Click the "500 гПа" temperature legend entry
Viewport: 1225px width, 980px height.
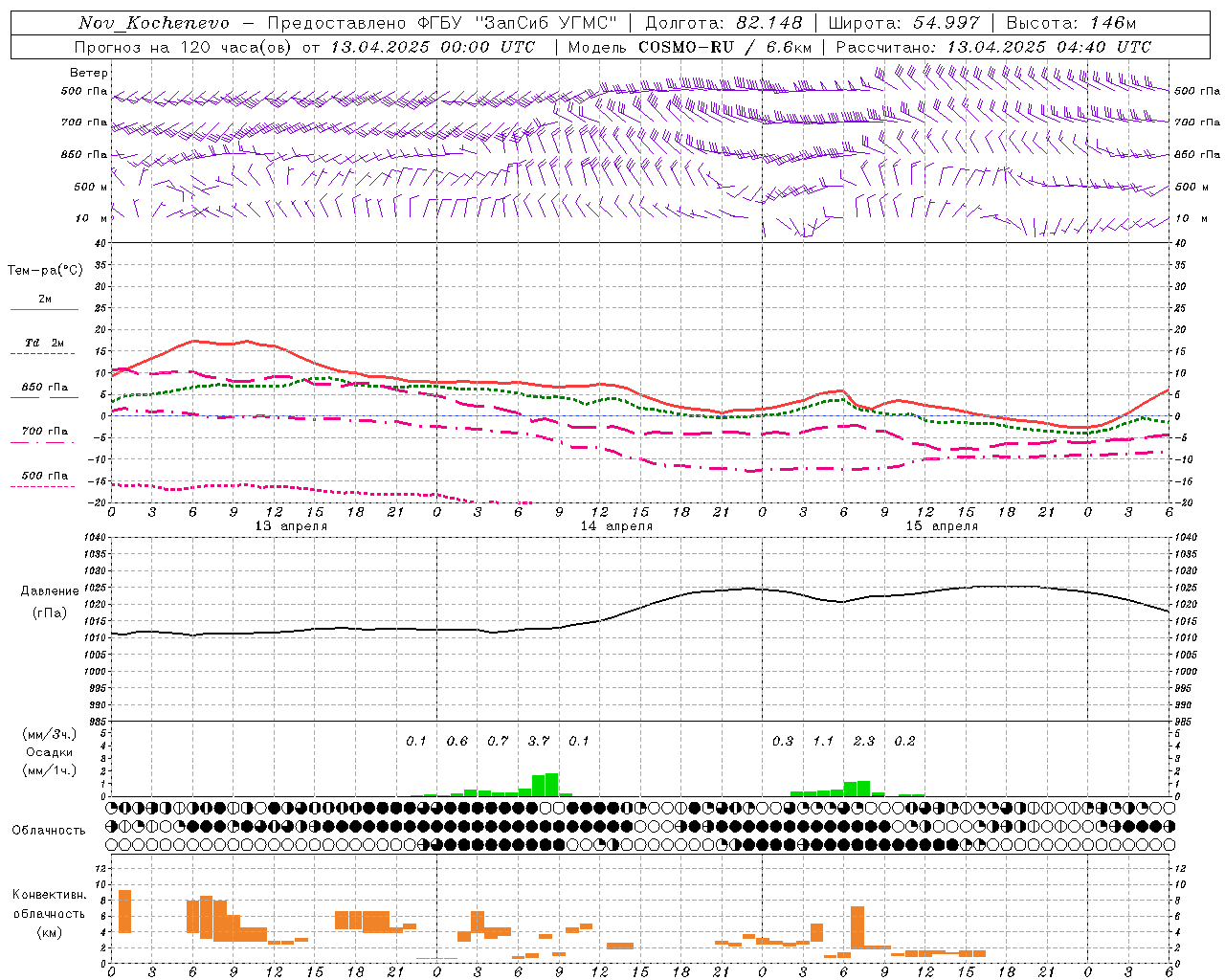[x=45, y=476]
